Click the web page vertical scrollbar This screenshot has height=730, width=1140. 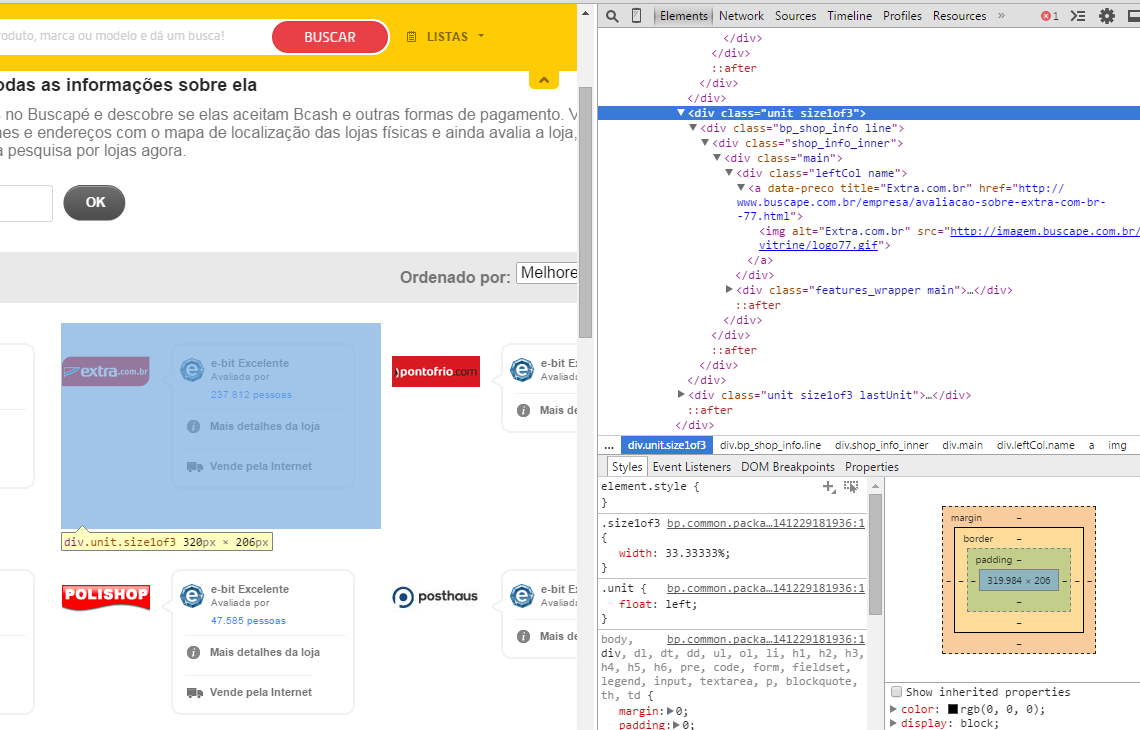585,211
